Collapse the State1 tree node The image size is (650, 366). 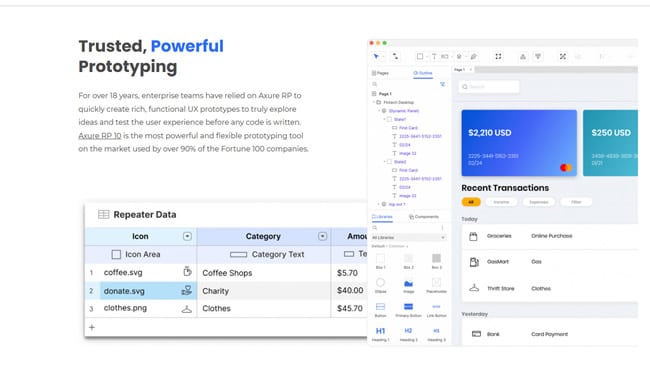(x=384, y=119)
